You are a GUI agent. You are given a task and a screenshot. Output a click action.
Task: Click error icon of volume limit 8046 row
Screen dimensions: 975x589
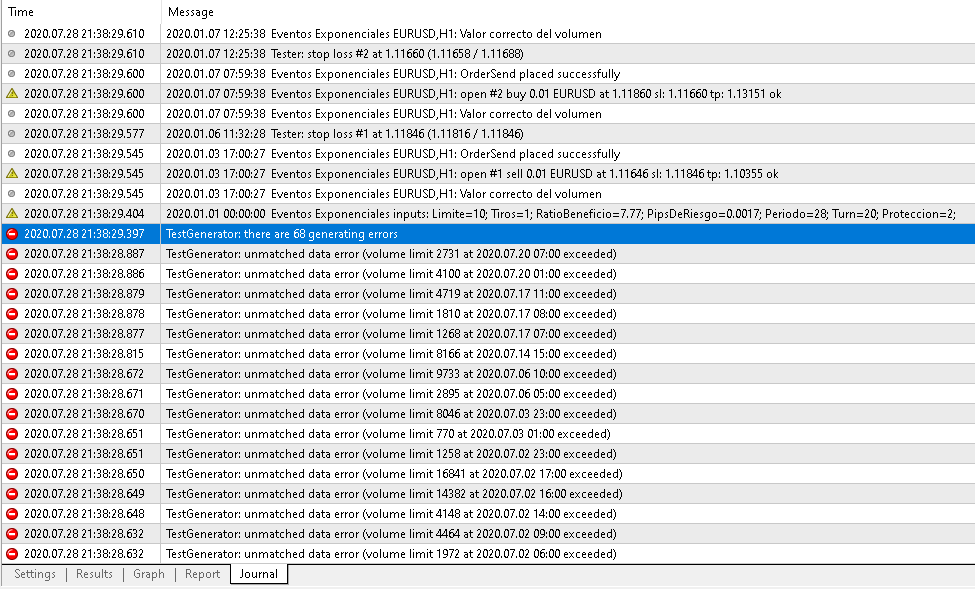pyautogui.click(x=12, y=414)
